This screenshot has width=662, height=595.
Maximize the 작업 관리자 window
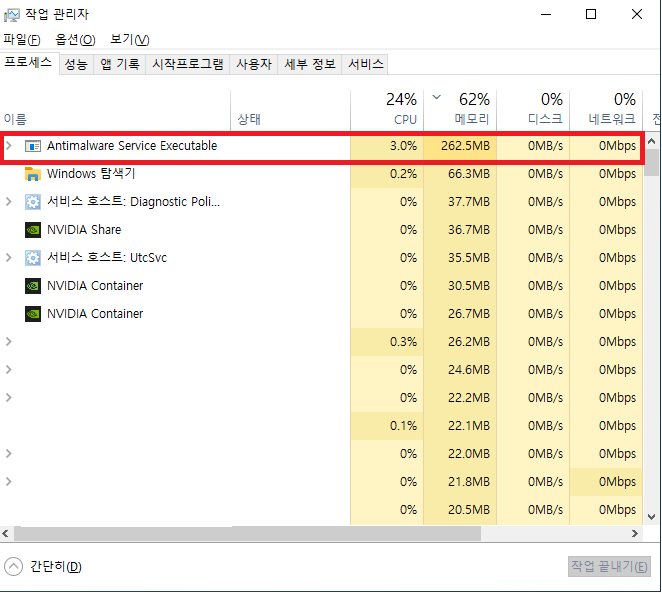pyautogui.click(x=591, y=14)
